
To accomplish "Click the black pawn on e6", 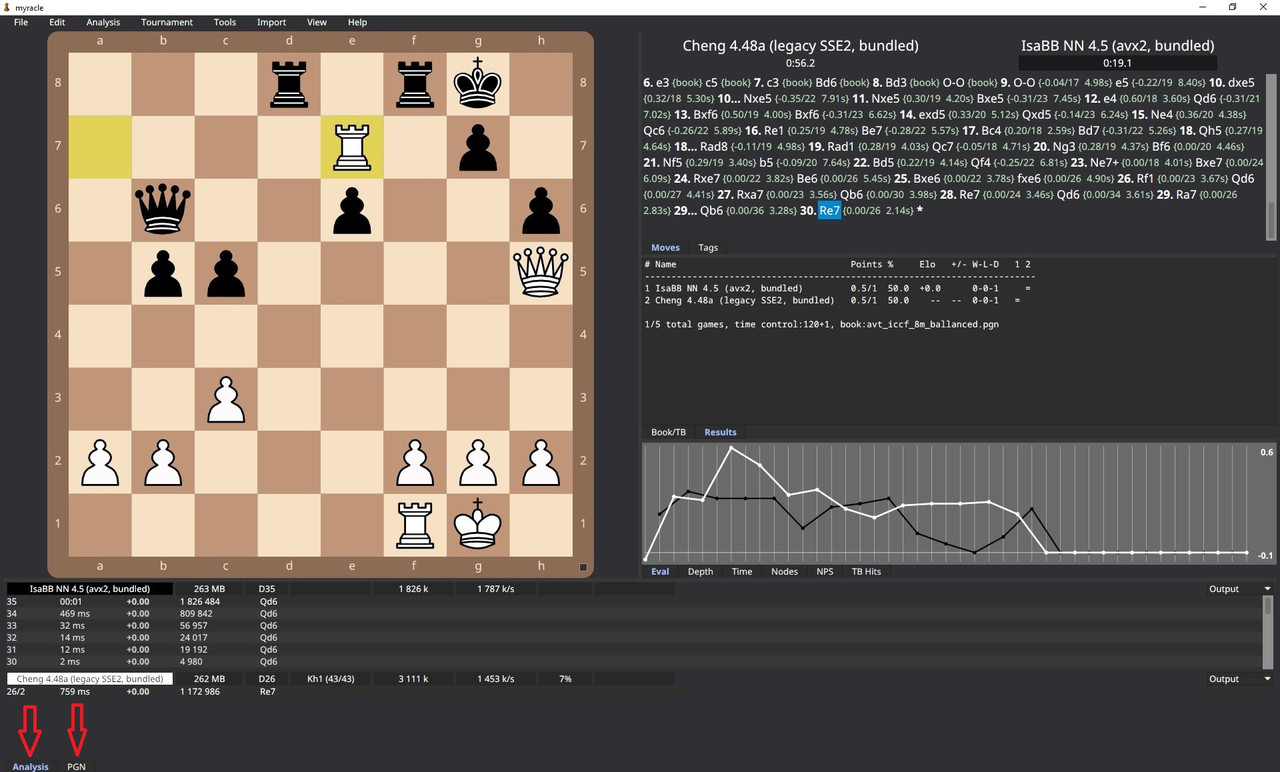I will pos(352,212).
